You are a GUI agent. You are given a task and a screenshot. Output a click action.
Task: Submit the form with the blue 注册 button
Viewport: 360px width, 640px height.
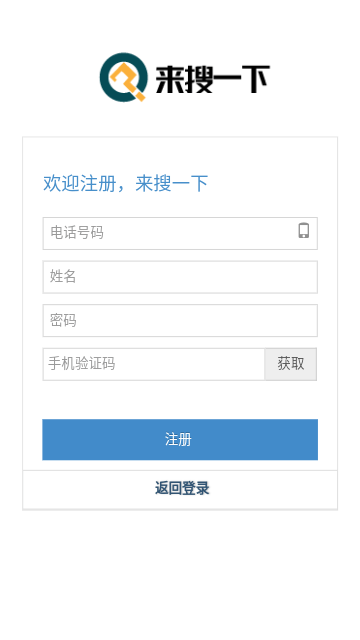[180, 440]
